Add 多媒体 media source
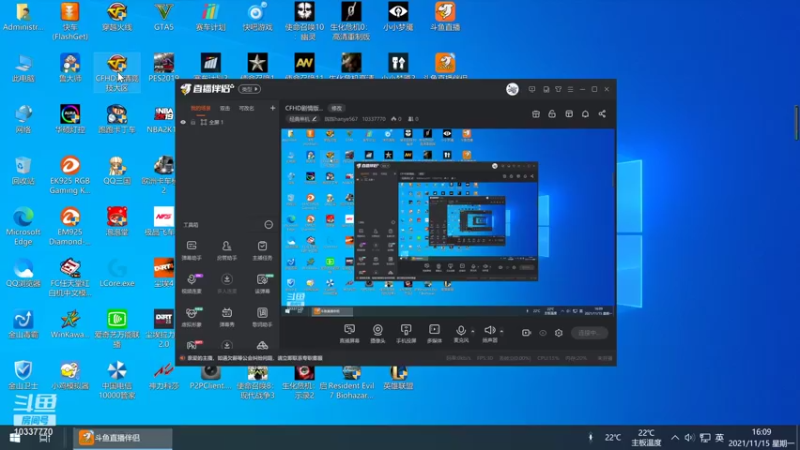800x450 pixels. [434, 333]
